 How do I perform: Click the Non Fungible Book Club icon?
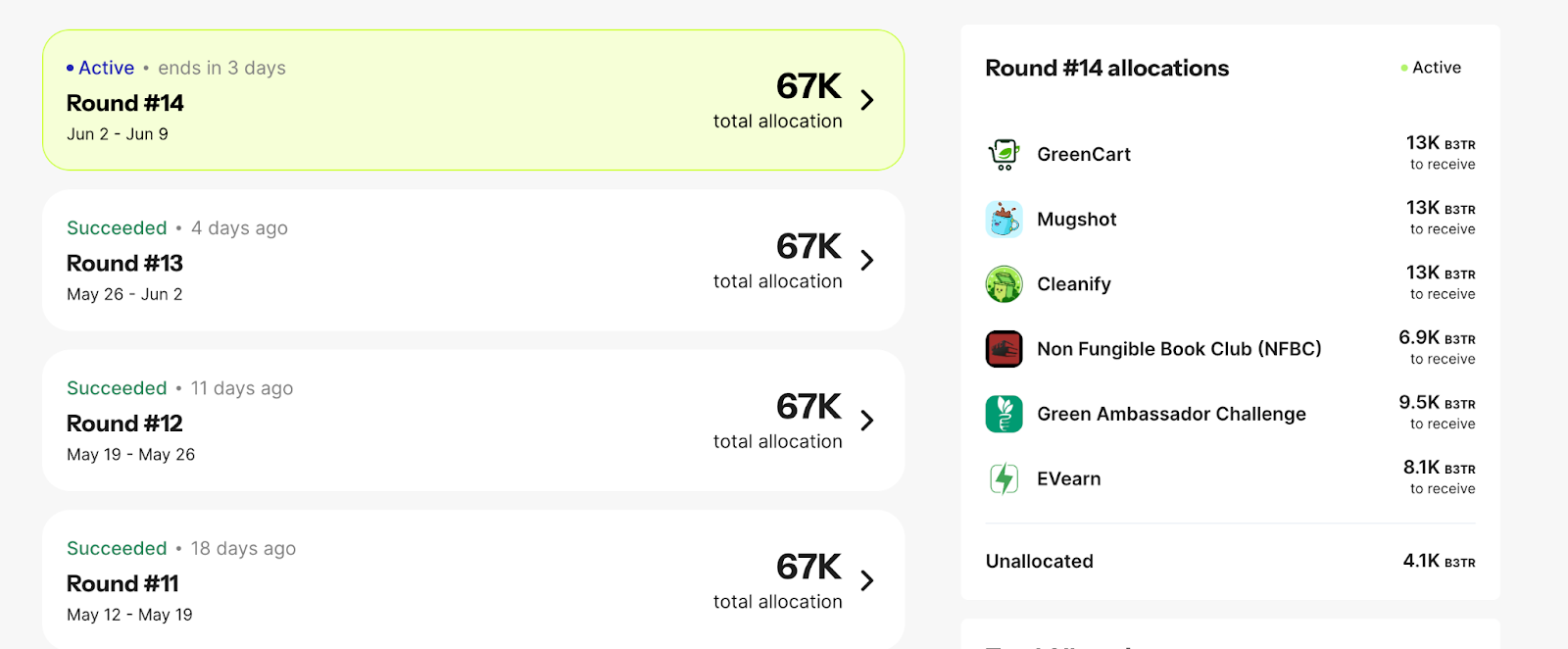[1004, 349]
